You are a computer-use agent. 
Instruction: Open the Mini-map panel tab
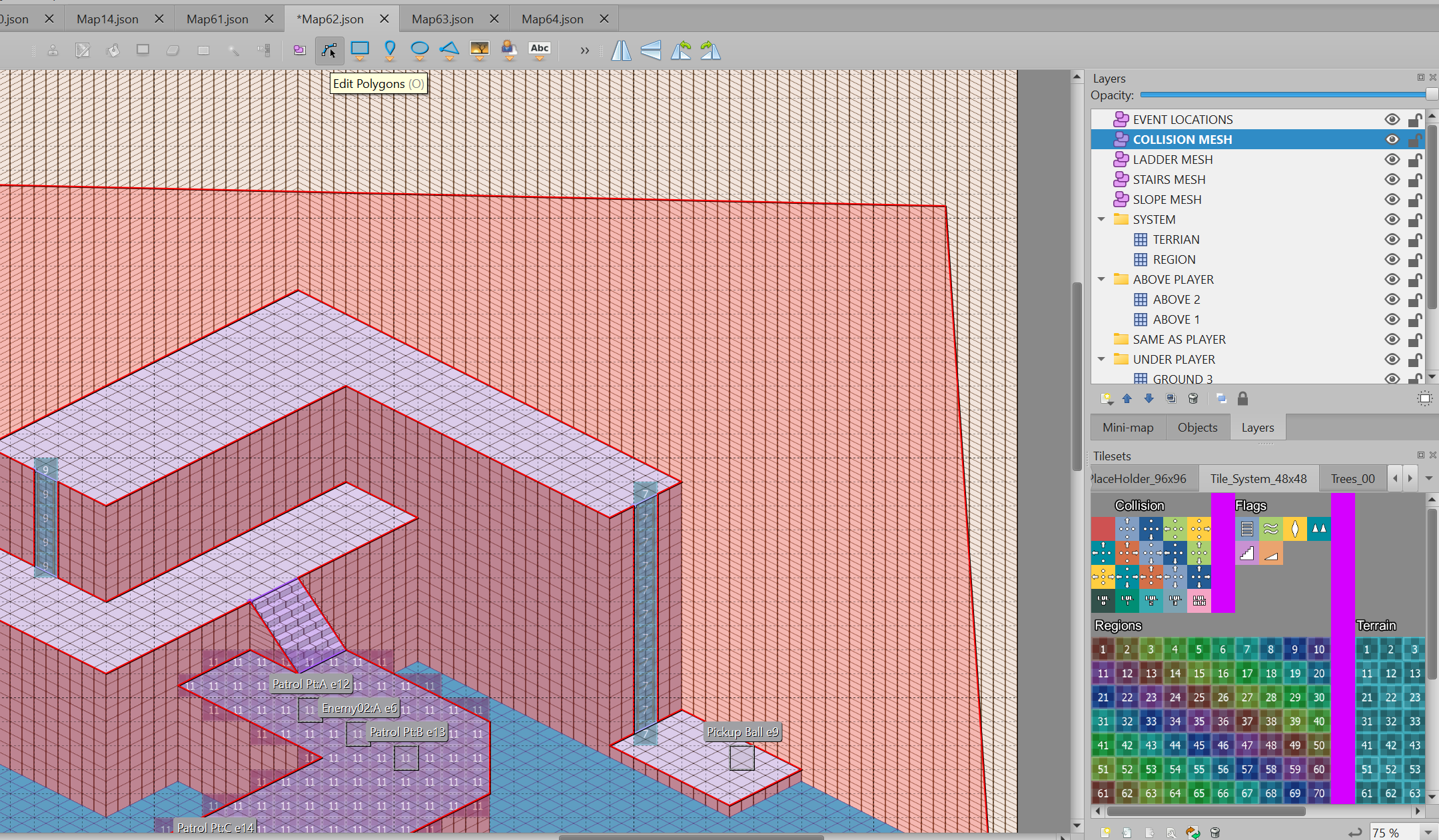(x=1128, y=428)
